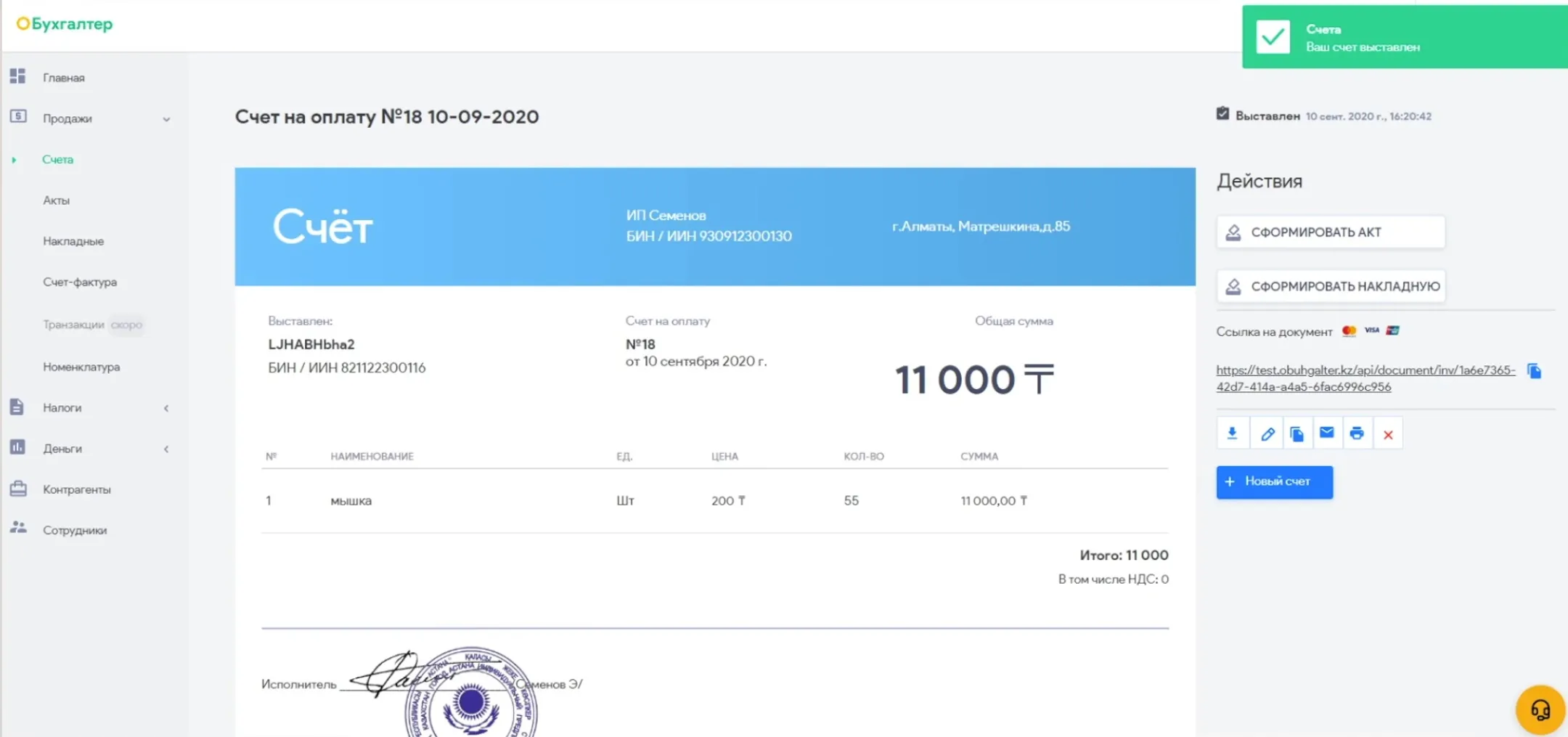Click the item name мышка
The width and height of the screenshot is (1568, 737).
pyautogui.click(x=351, y=501)
